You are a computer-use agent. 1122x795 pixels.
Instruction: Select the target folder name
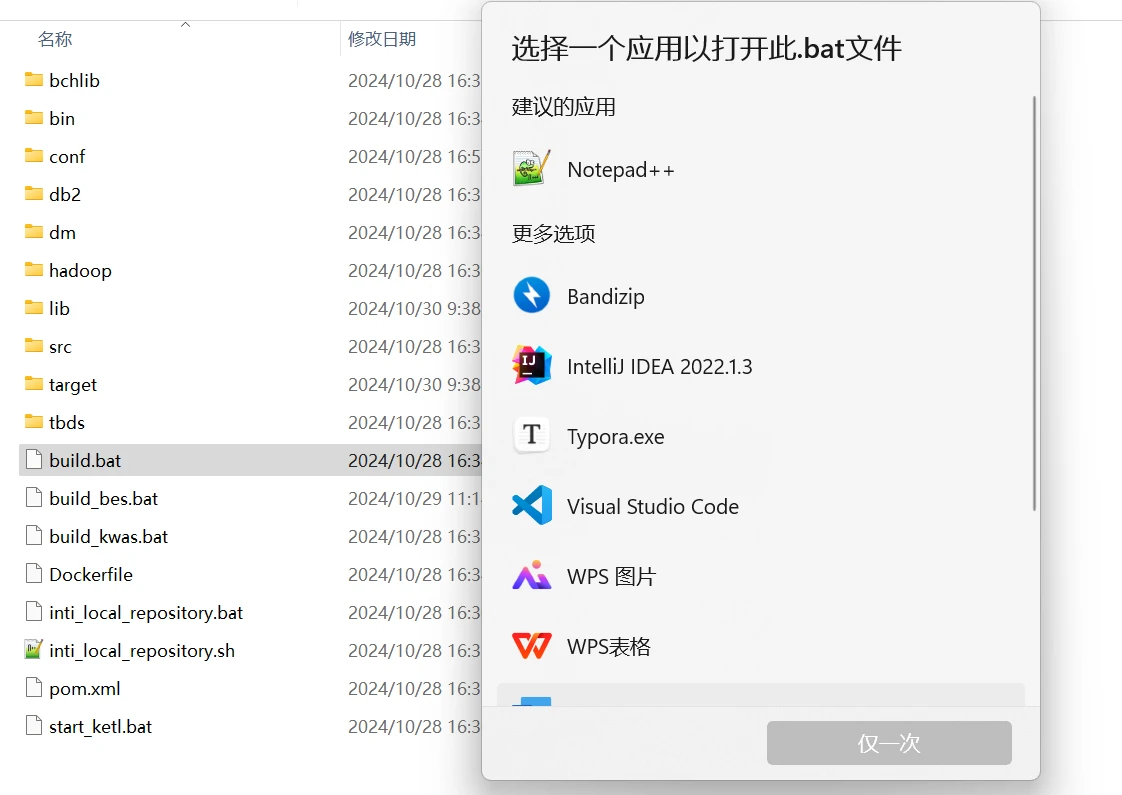[x=73, y=384]
